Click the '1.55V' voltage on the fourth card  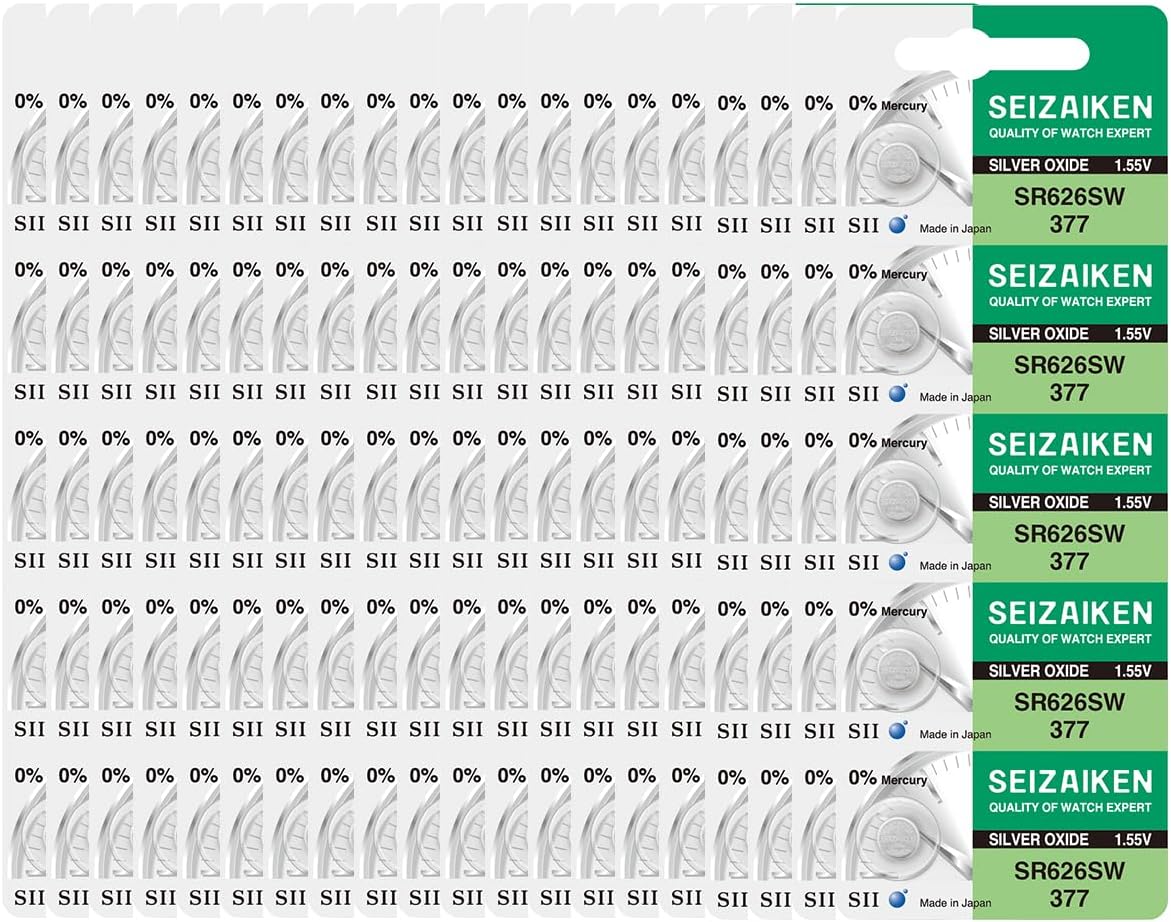click(x=1133, y=670)
